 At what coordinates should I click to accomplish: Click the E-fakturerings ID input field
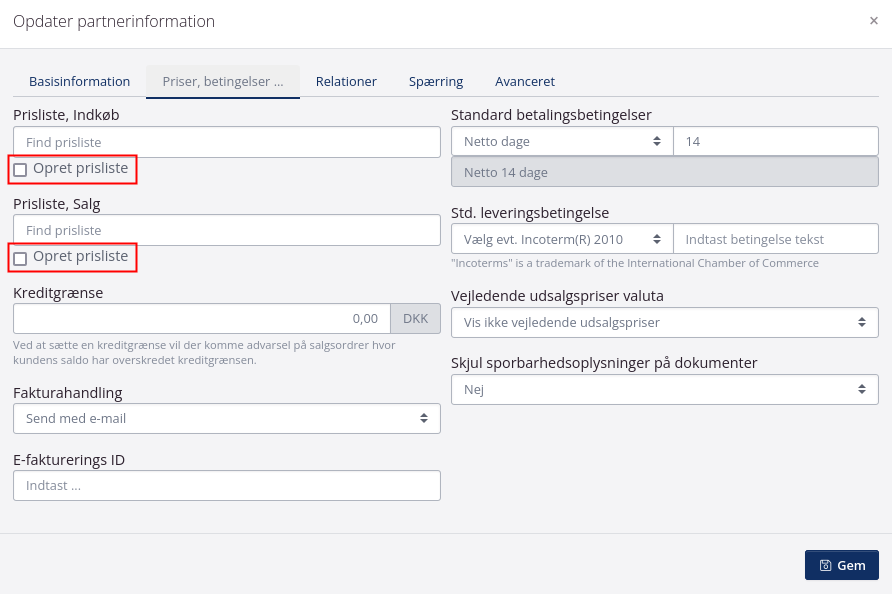coord(226,485)
